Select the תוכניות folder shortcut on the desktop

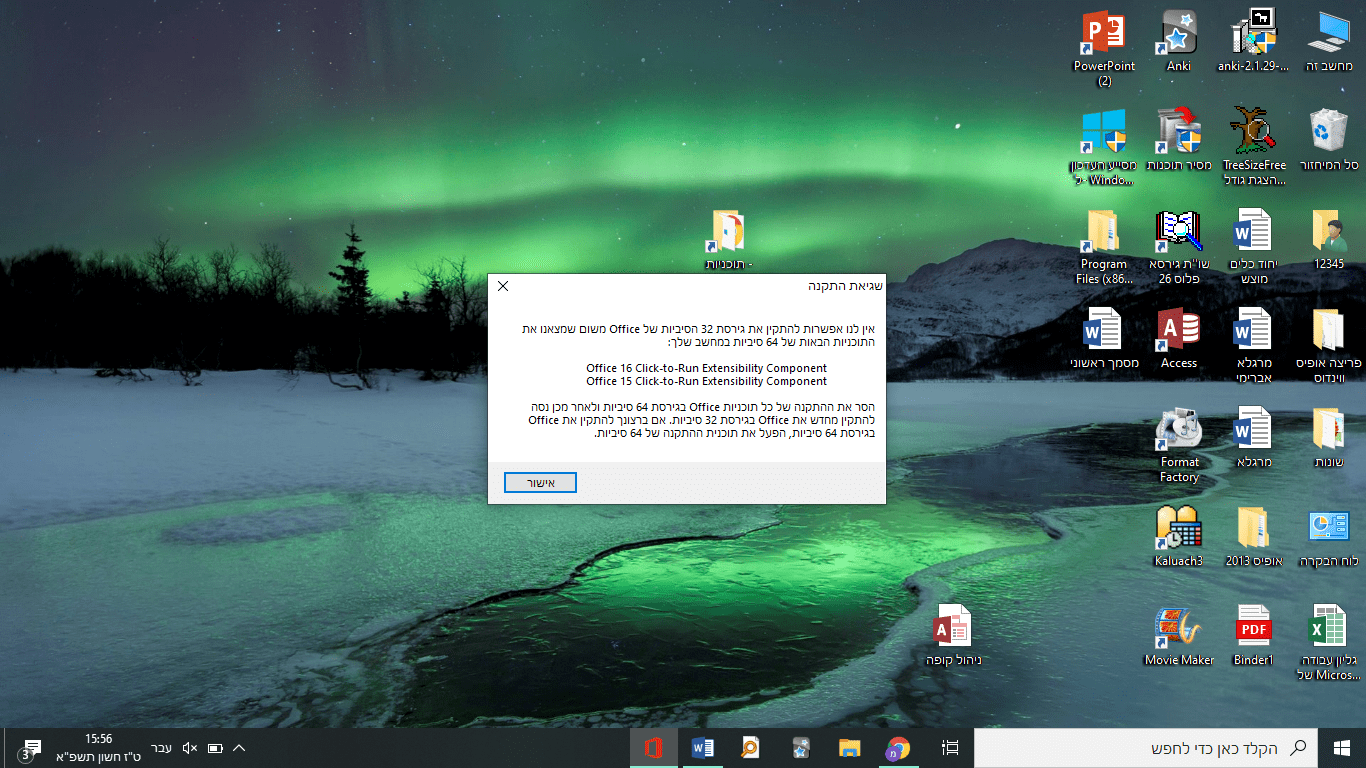point(729,240)
